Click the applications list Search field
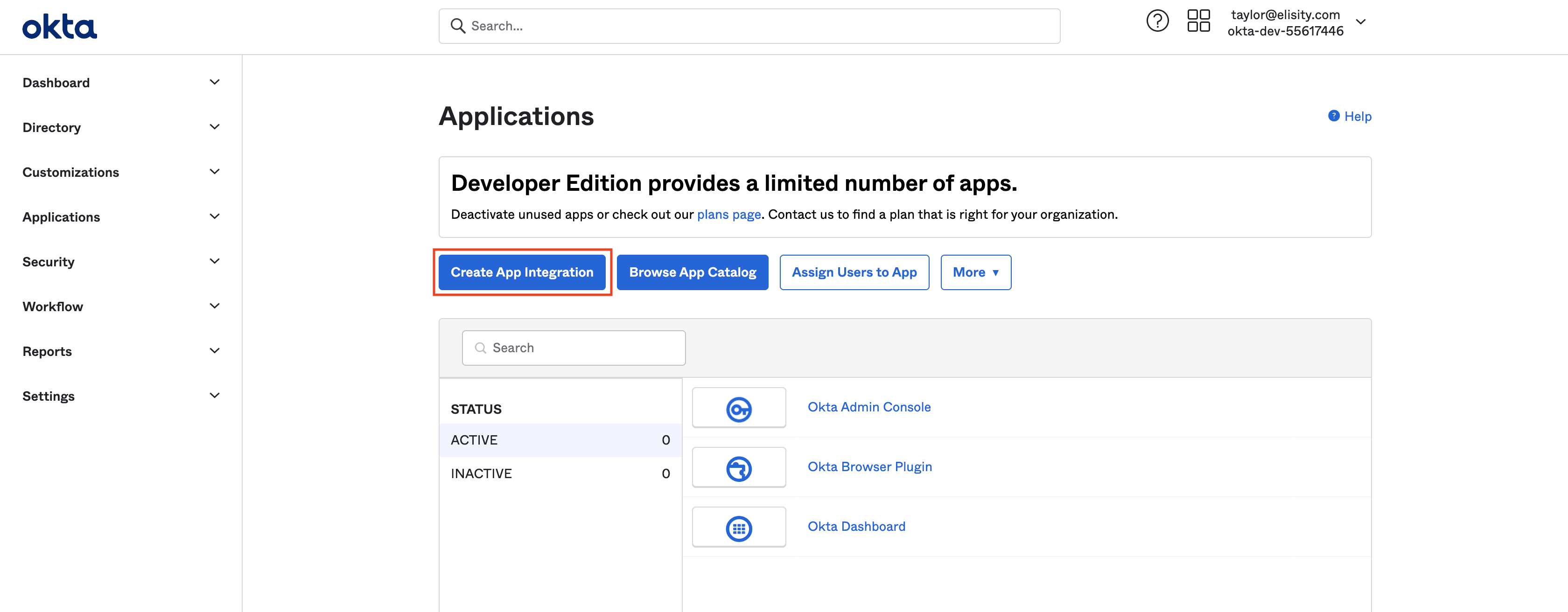 click(574, 348)
